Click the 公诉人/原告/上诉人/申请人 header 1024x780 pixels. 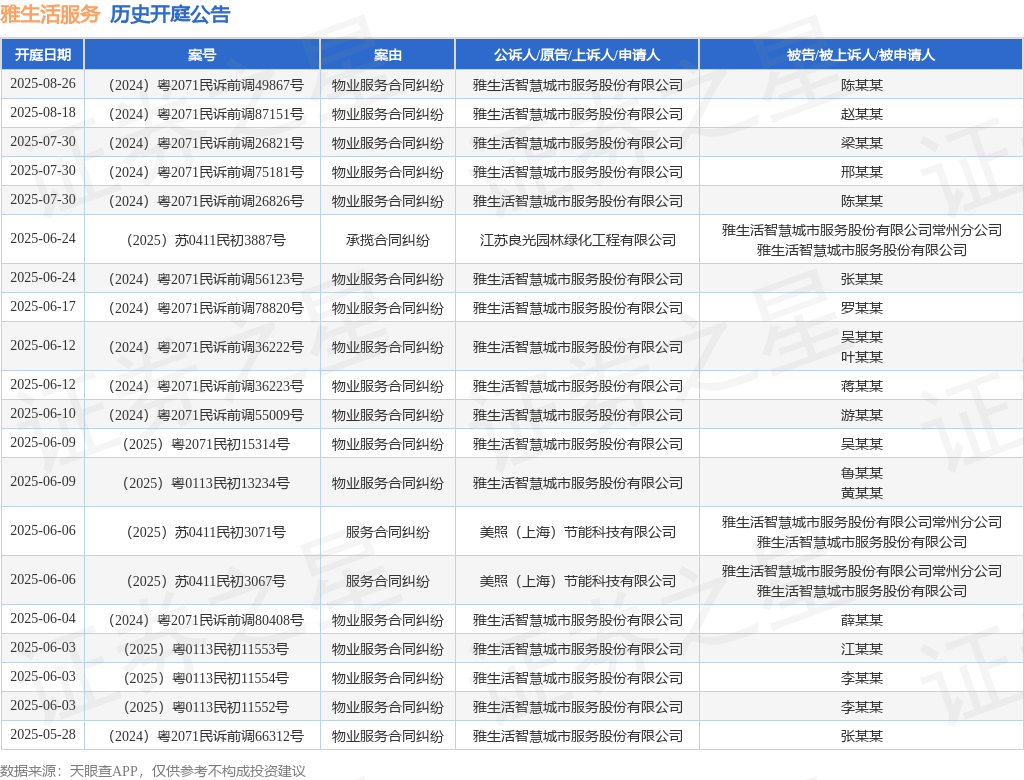(x=577, y=55)
